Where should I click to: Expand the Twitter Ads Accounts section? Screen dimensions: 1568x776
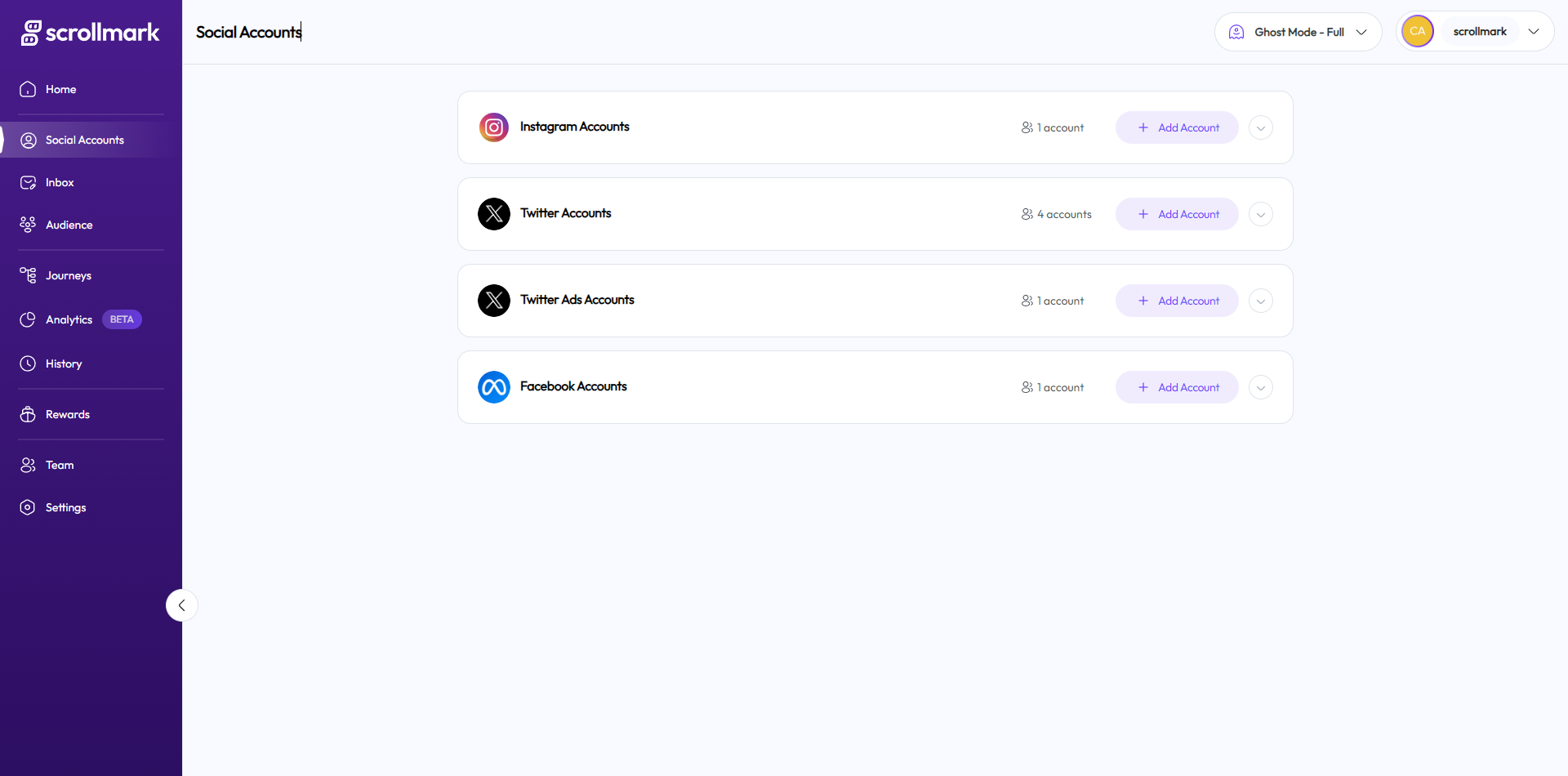click(1261, 301)
